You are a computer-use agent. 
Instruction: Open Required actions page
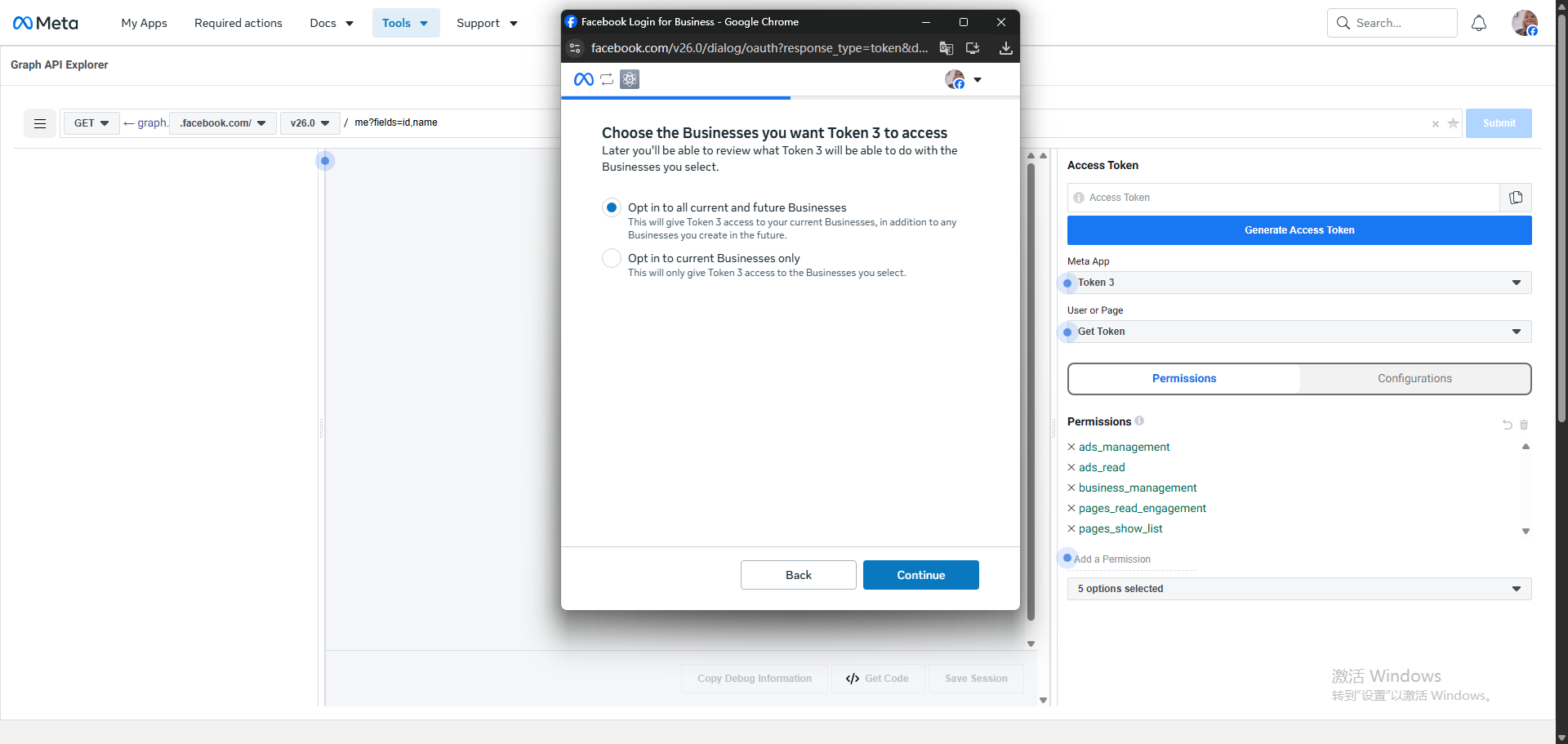coord(238,23)
